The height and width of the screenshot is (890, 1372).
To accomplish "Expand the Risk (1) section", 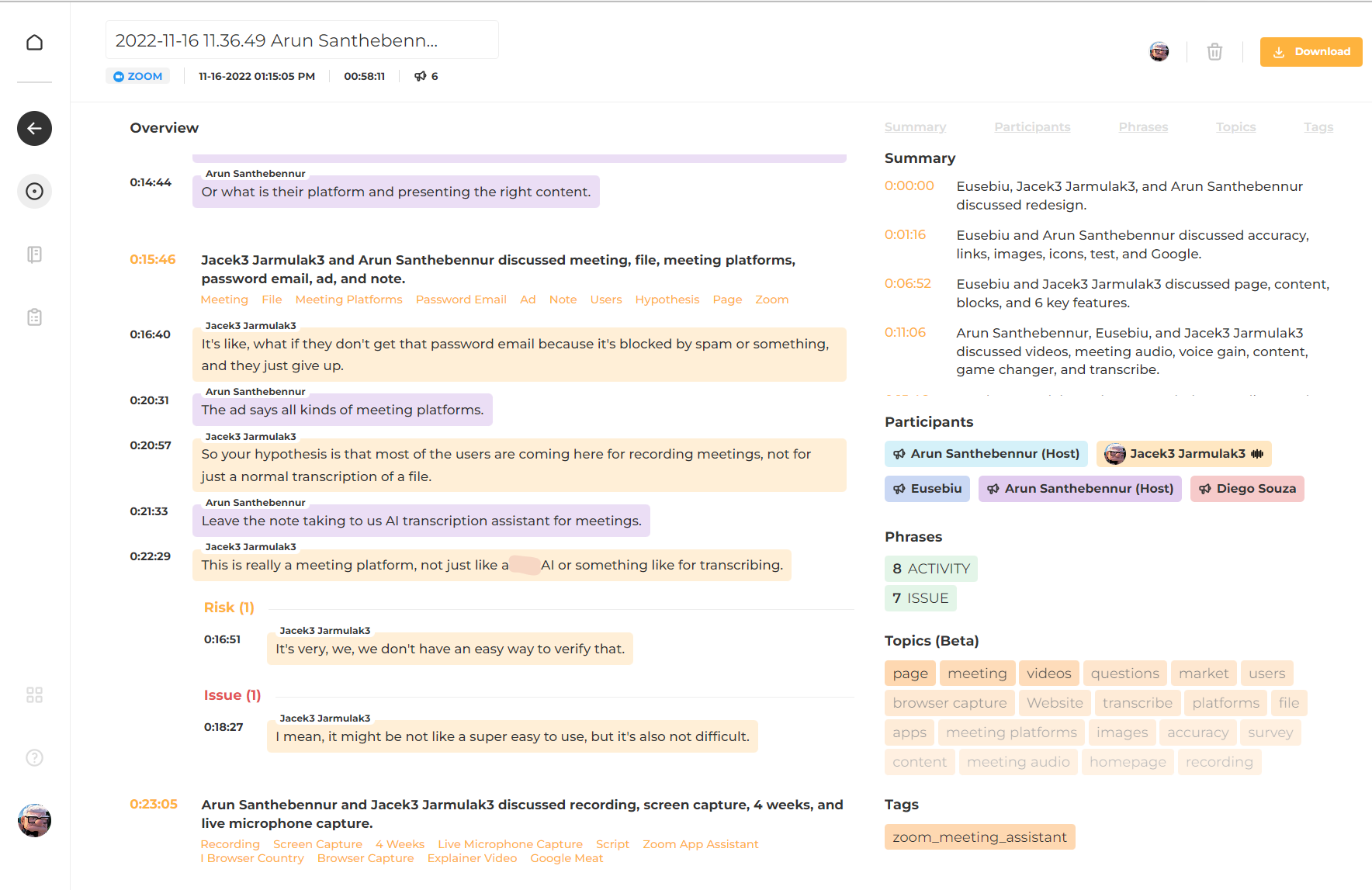I will pos(229,608).
